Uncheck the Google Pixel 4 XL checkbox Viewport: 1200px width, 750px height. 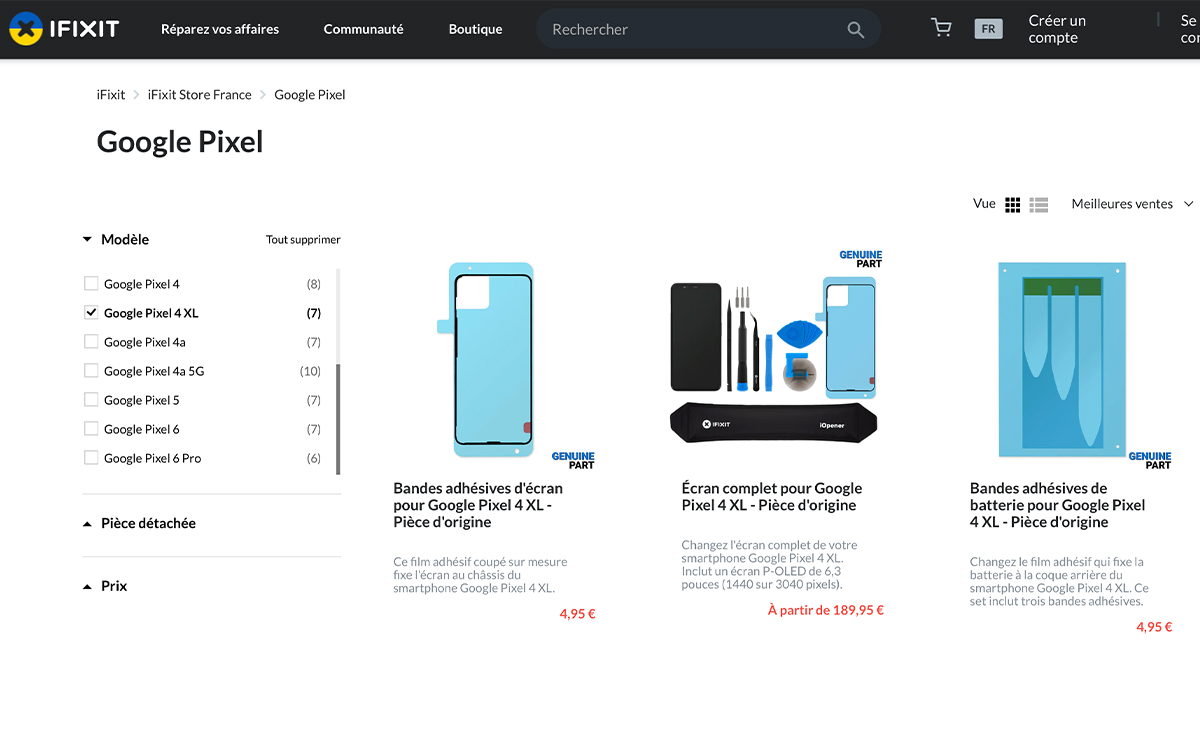(x=91, y=312)
